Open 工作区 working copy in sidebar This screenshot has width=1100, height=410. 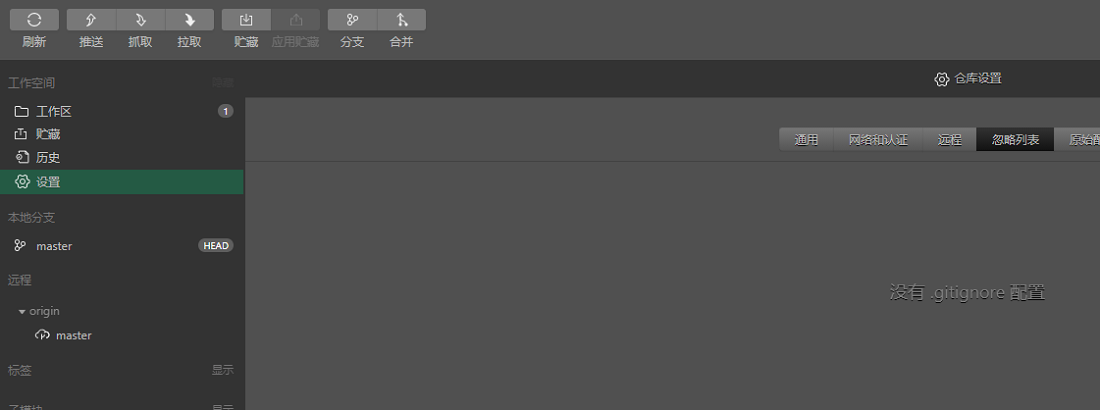point(122,111)
